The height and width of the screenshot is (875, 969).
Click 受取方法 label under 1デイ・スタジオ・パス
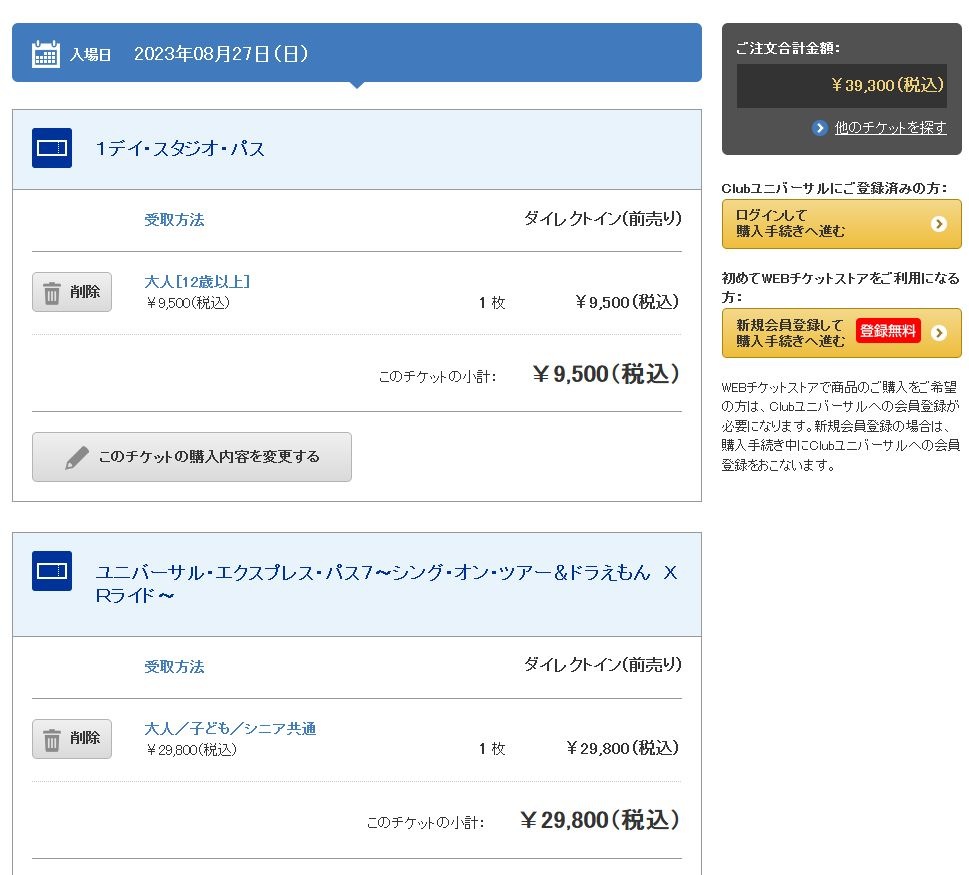(174, 219)
